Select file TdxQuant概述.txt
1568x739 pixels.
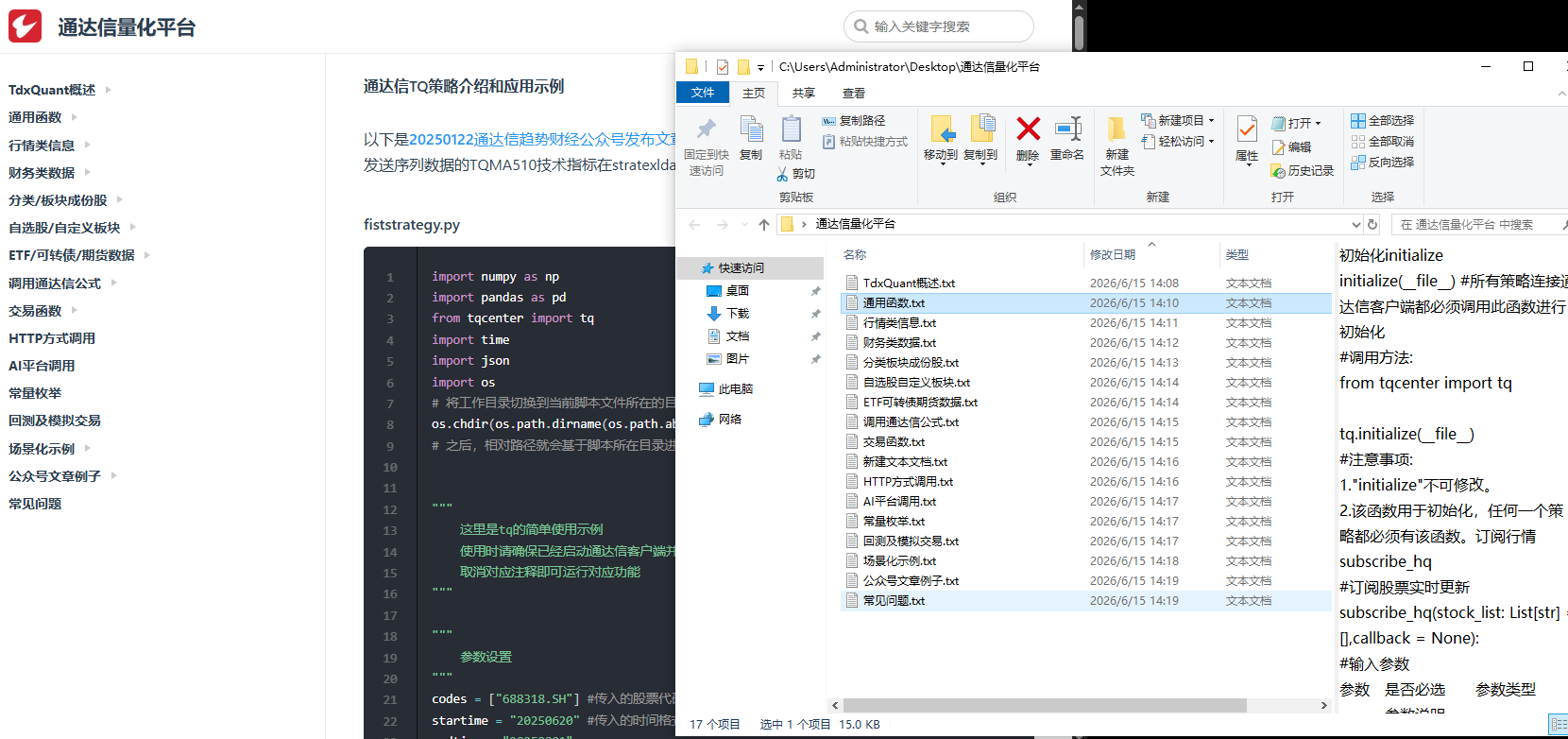point(909,284)
